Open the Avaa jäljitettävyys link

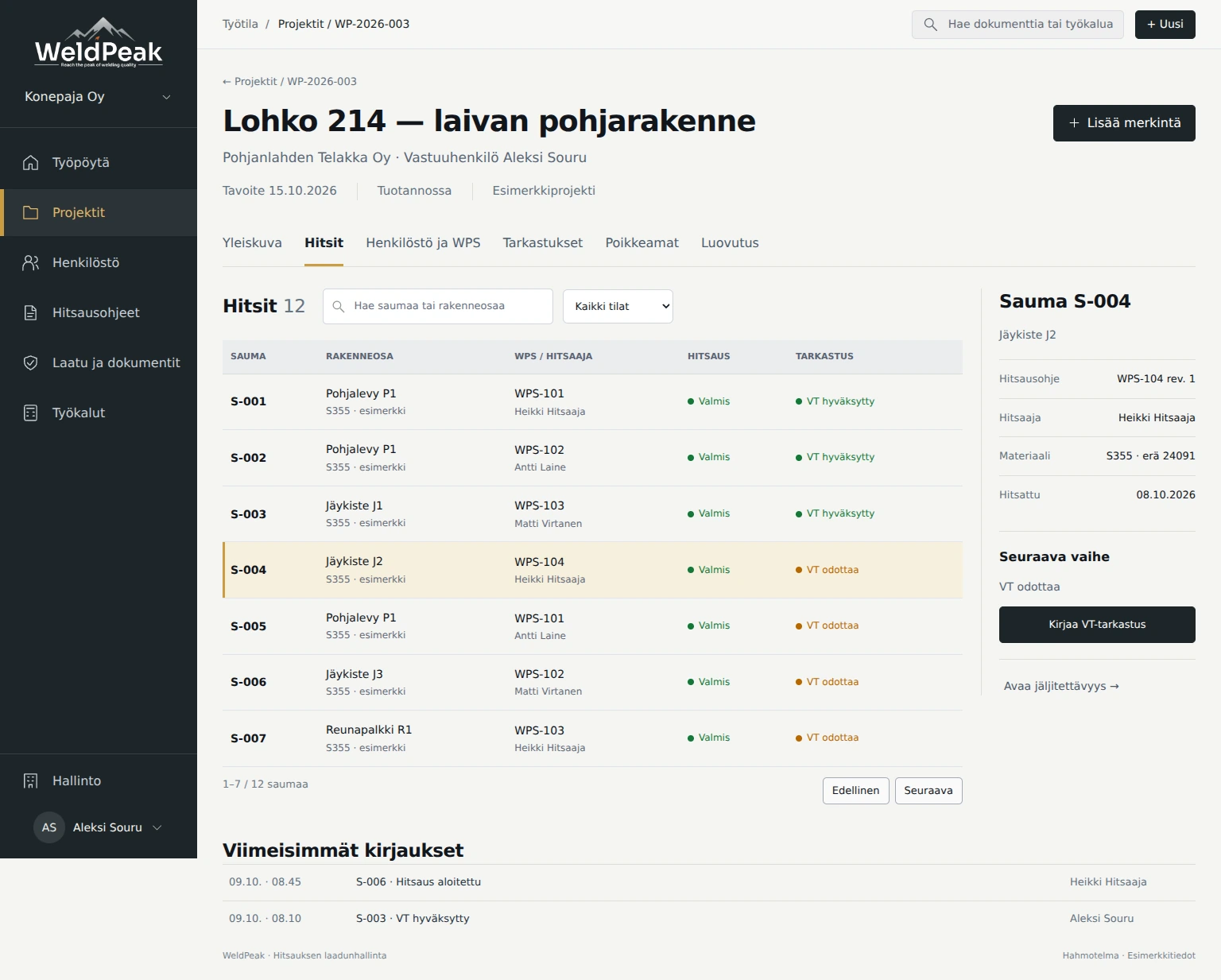(1061, 686)
